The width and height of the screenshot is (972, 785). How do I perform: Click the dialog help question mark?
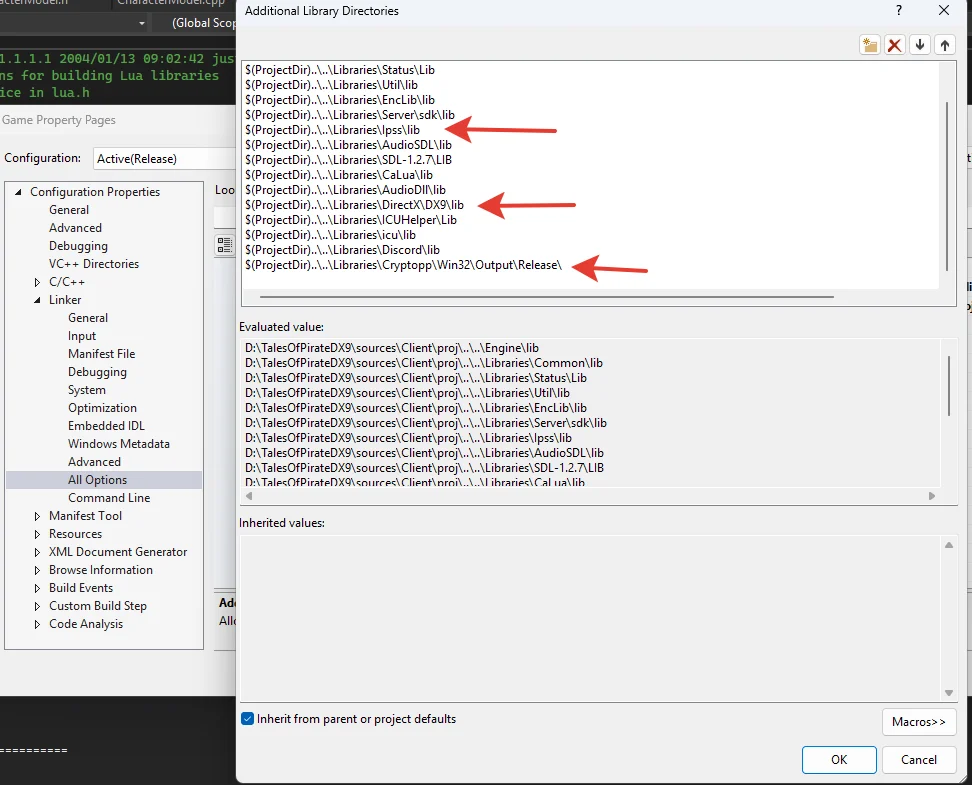898,11
